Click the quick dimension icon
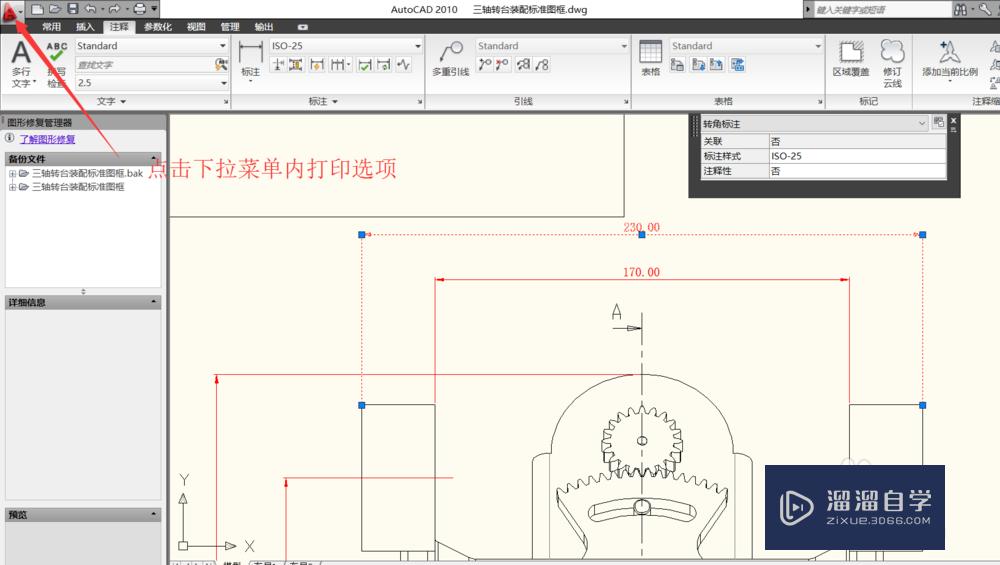This screenshot has width=1000, height=565. tap(317, 64)
